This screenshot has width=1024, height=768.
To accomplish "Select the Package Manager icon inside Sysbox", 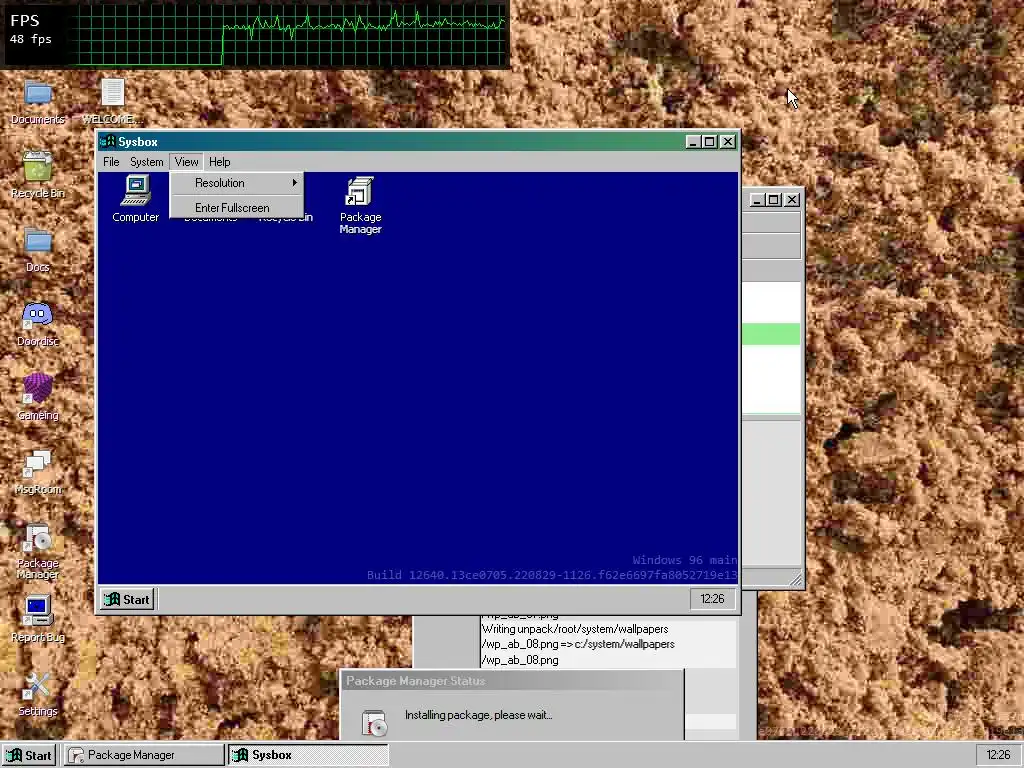I will [x=360, y=205].
